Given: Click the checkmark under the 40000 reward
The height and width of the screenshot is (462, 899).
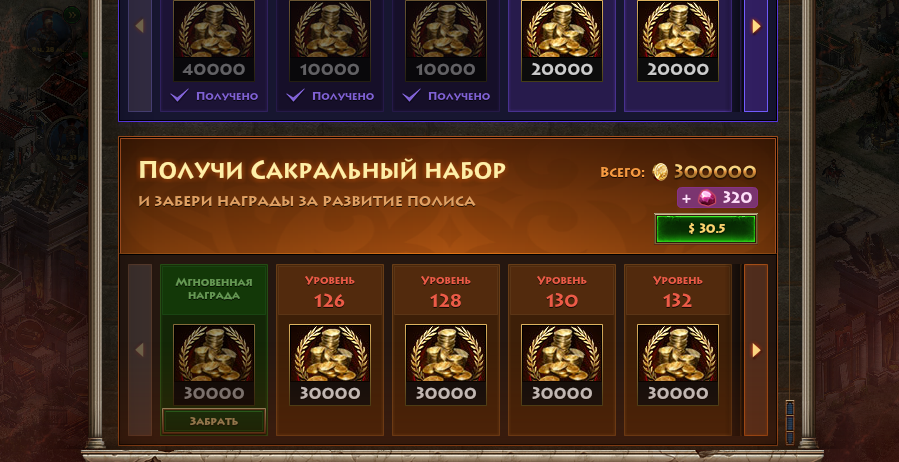Looking at the screenshot, I should tap(179, 95).
